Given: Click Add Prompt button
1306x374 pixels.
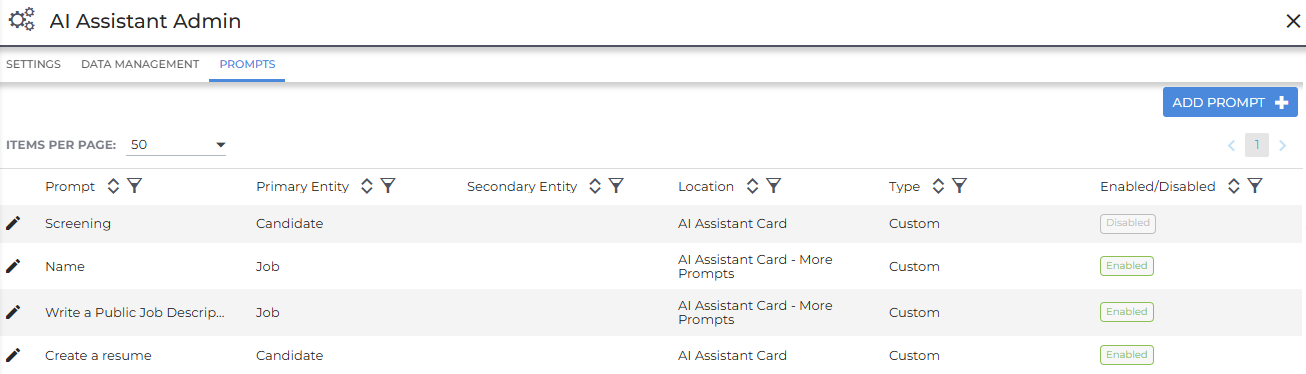Looking at the screenshot, I should pos(1230,102).
